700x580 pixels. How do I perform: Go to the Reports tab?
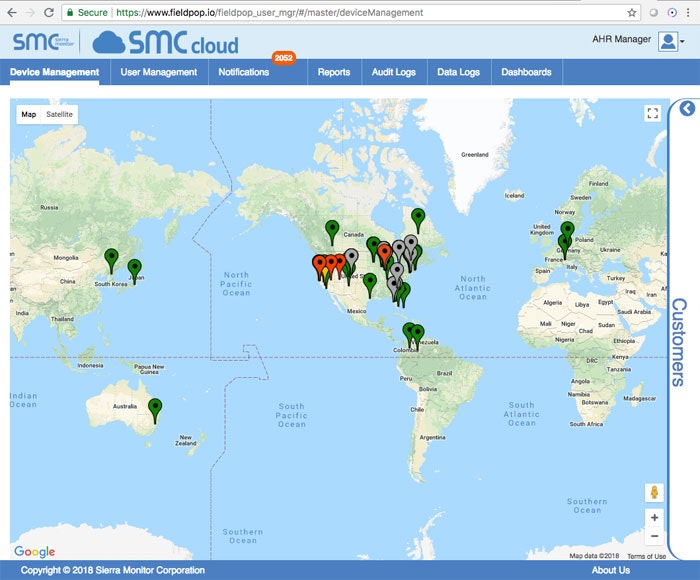click(x=334, y=72)
